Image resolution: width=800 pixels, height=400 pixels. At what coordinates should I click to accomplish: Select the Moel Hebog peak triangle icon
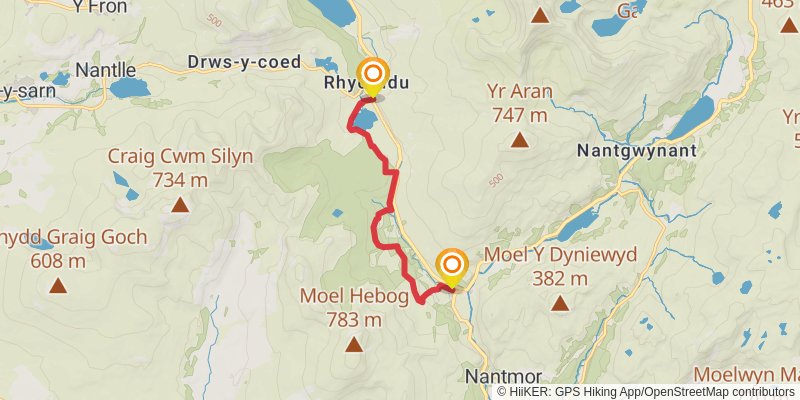pyautogui.click(x=354, y=345)
